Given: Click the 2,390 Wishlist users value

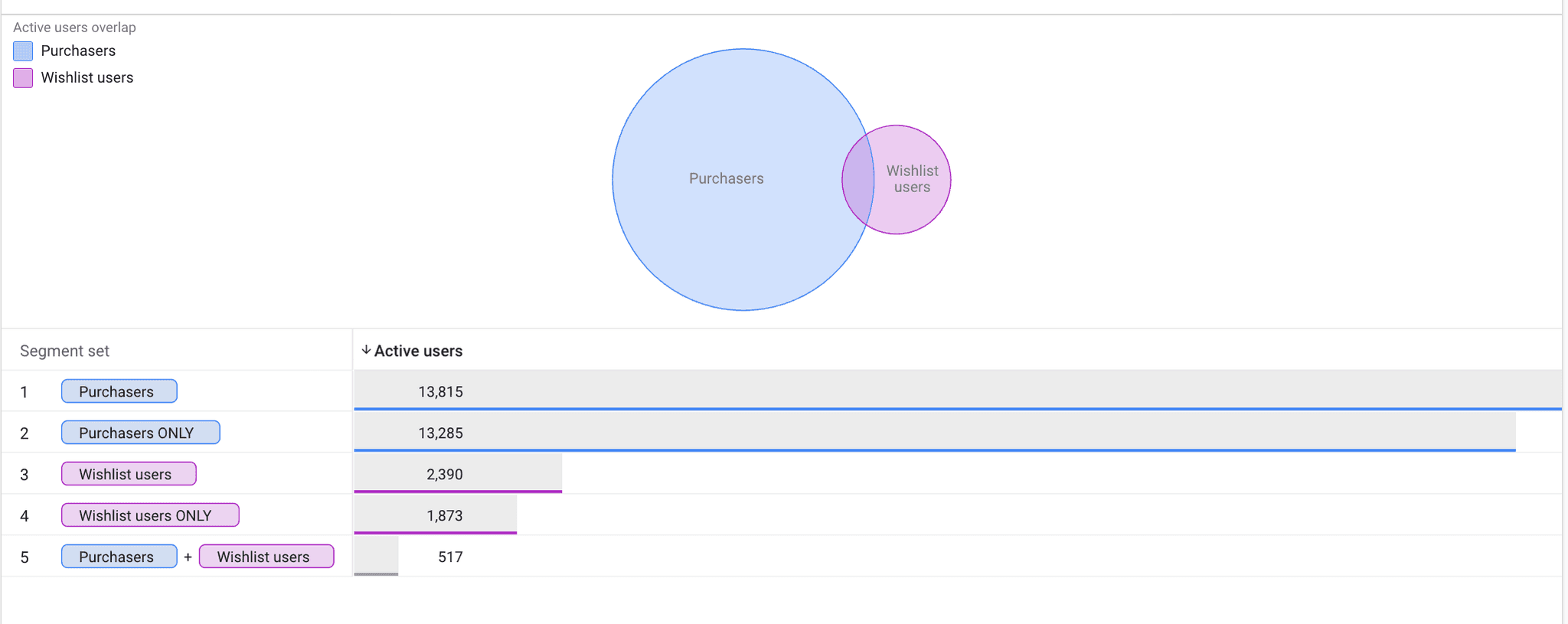Looking at the screenshot, I should tap(444, 475).
